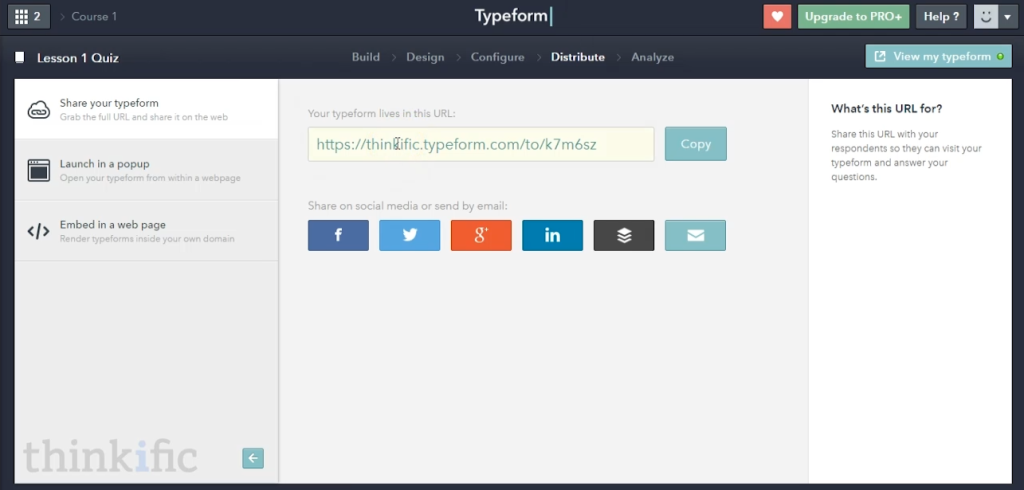
Task: Go to the Configure step
Action: 498,57
